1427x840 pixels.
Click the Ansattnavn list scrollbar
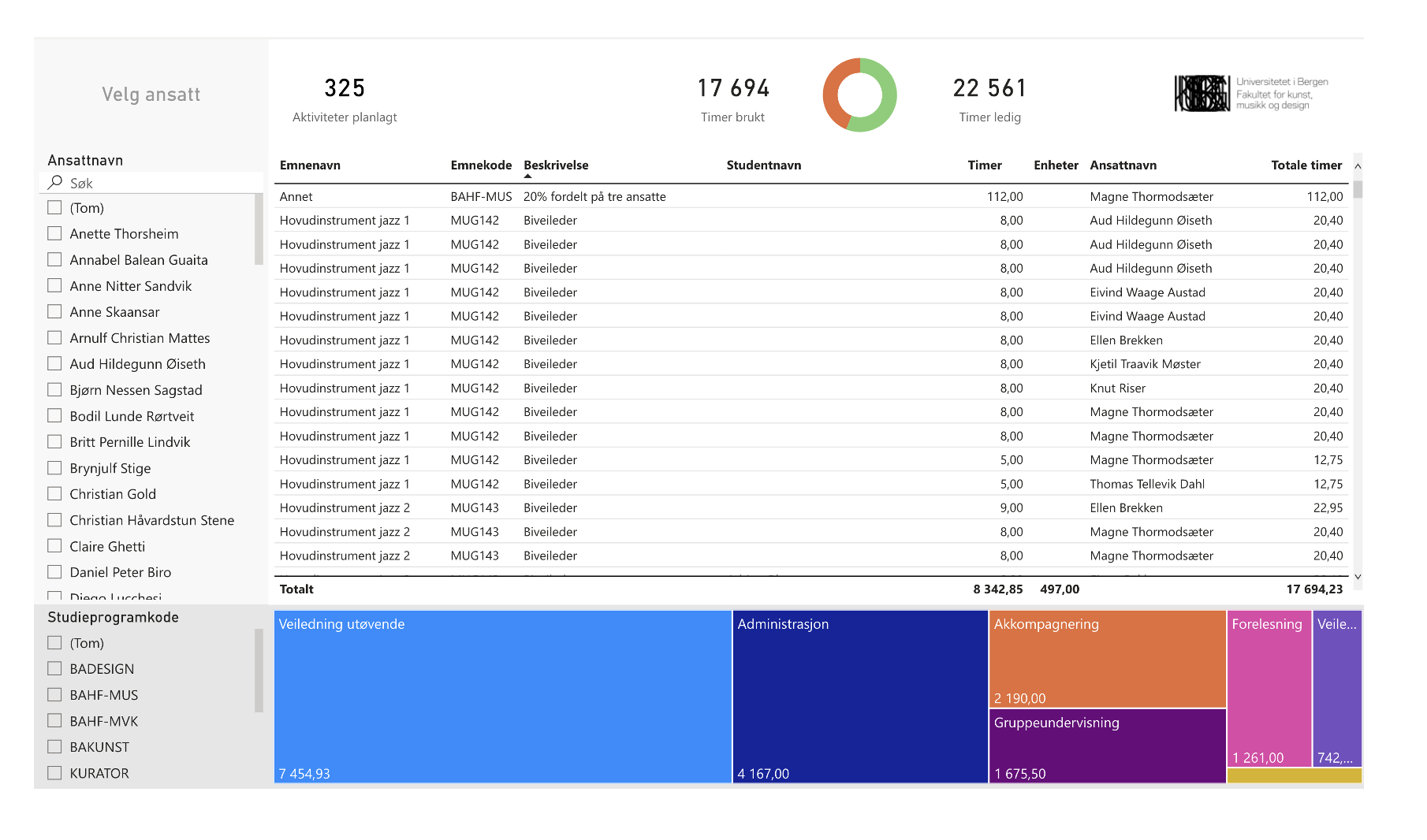click(x=259, y=230)
